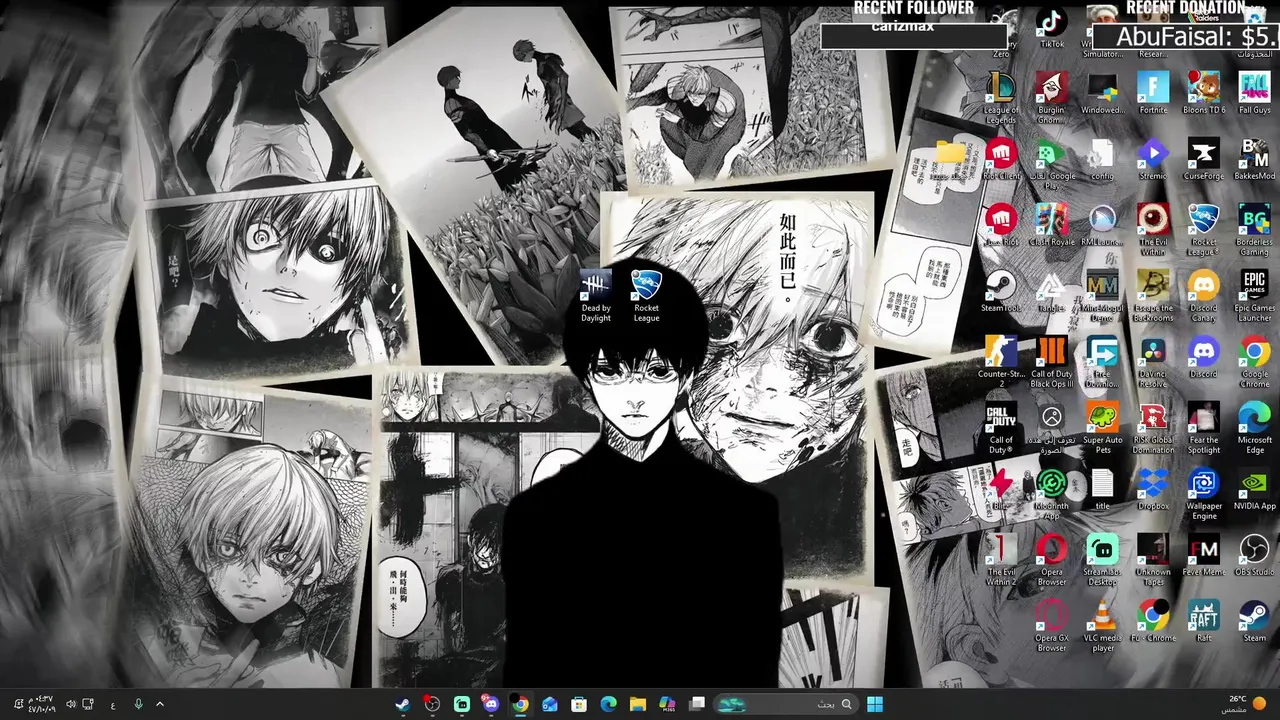Launch DaVinci Resolve desktop shortcut
Screen dimensions: 1280x720
(x=1153, y=362)
